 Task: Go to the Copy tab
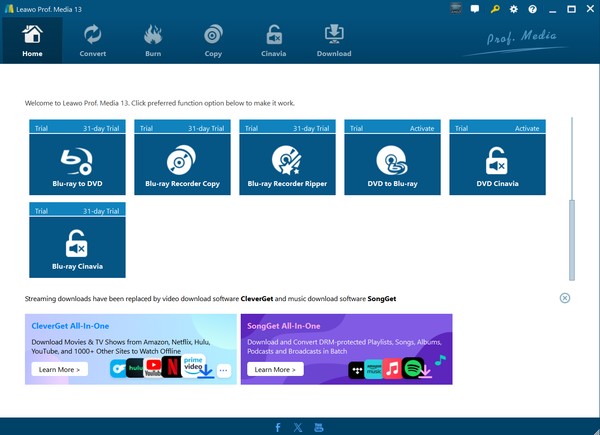click(213, 41)
